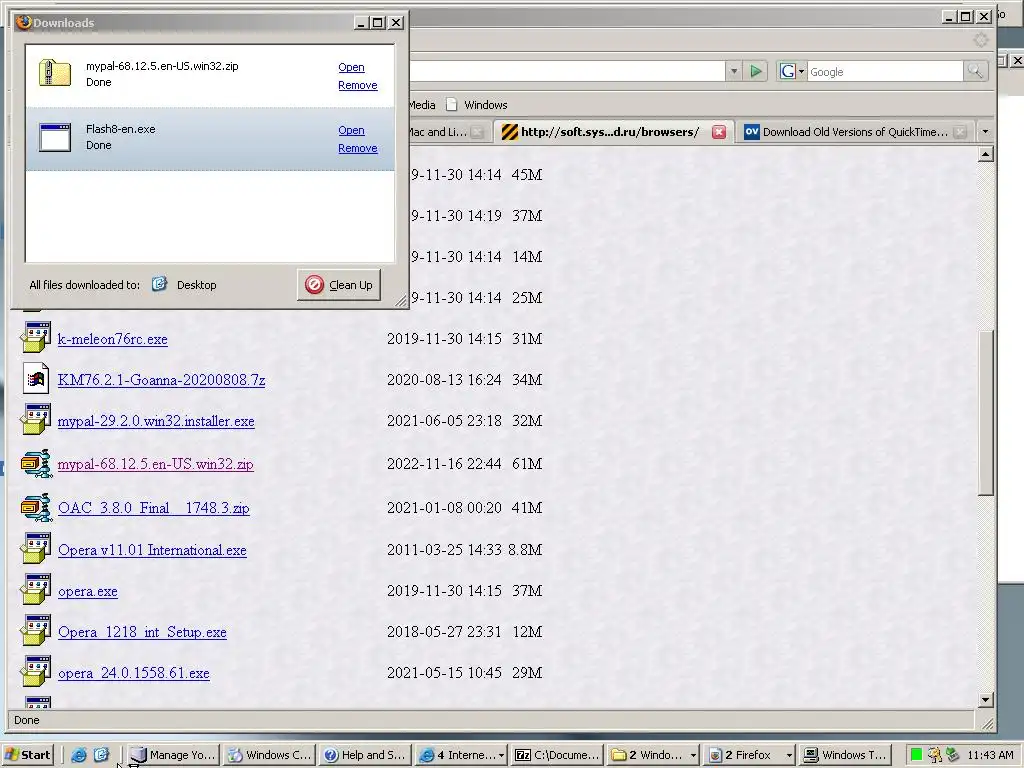Switch to Help and S... taskbar window

(x=365, y=755)
